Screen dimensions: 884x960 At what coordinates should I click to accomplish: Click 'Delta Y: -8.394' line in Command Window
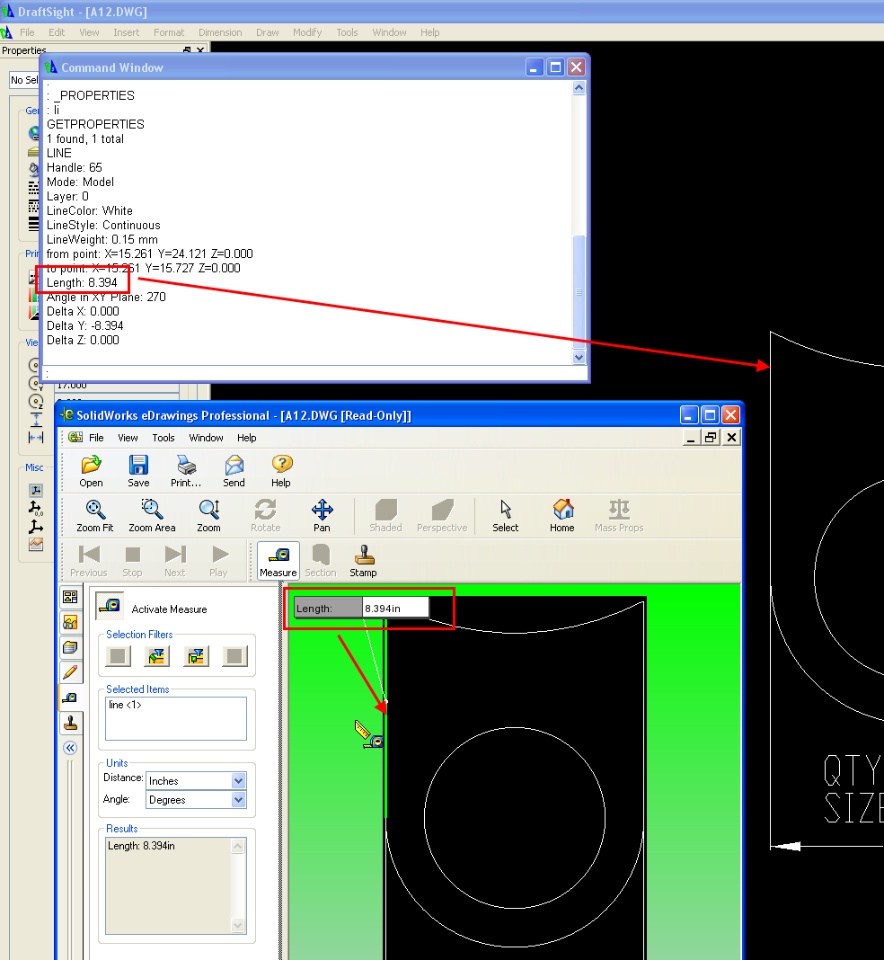(x=85, y=326)
